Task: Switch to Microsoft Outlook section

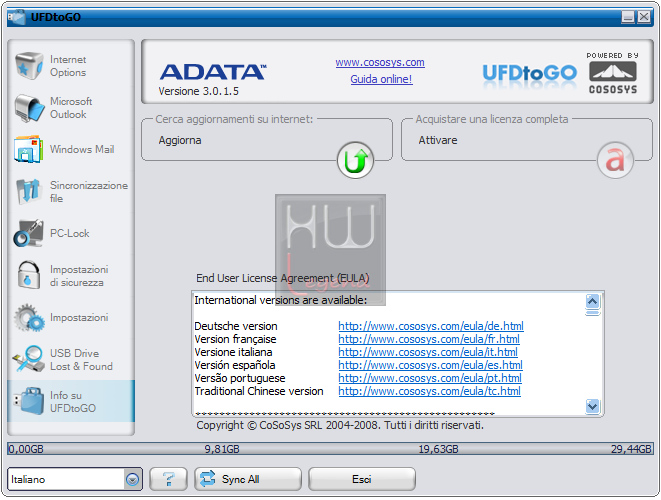Action: coord(71,108)
